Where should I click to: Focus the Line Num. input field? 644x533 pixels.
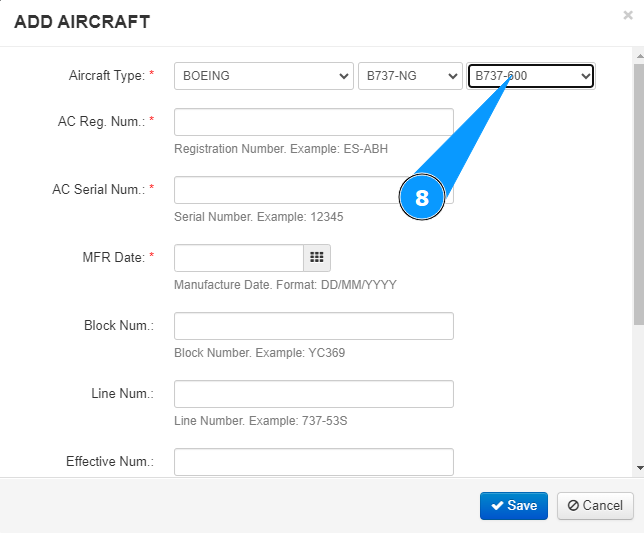[x=313, y=394]
